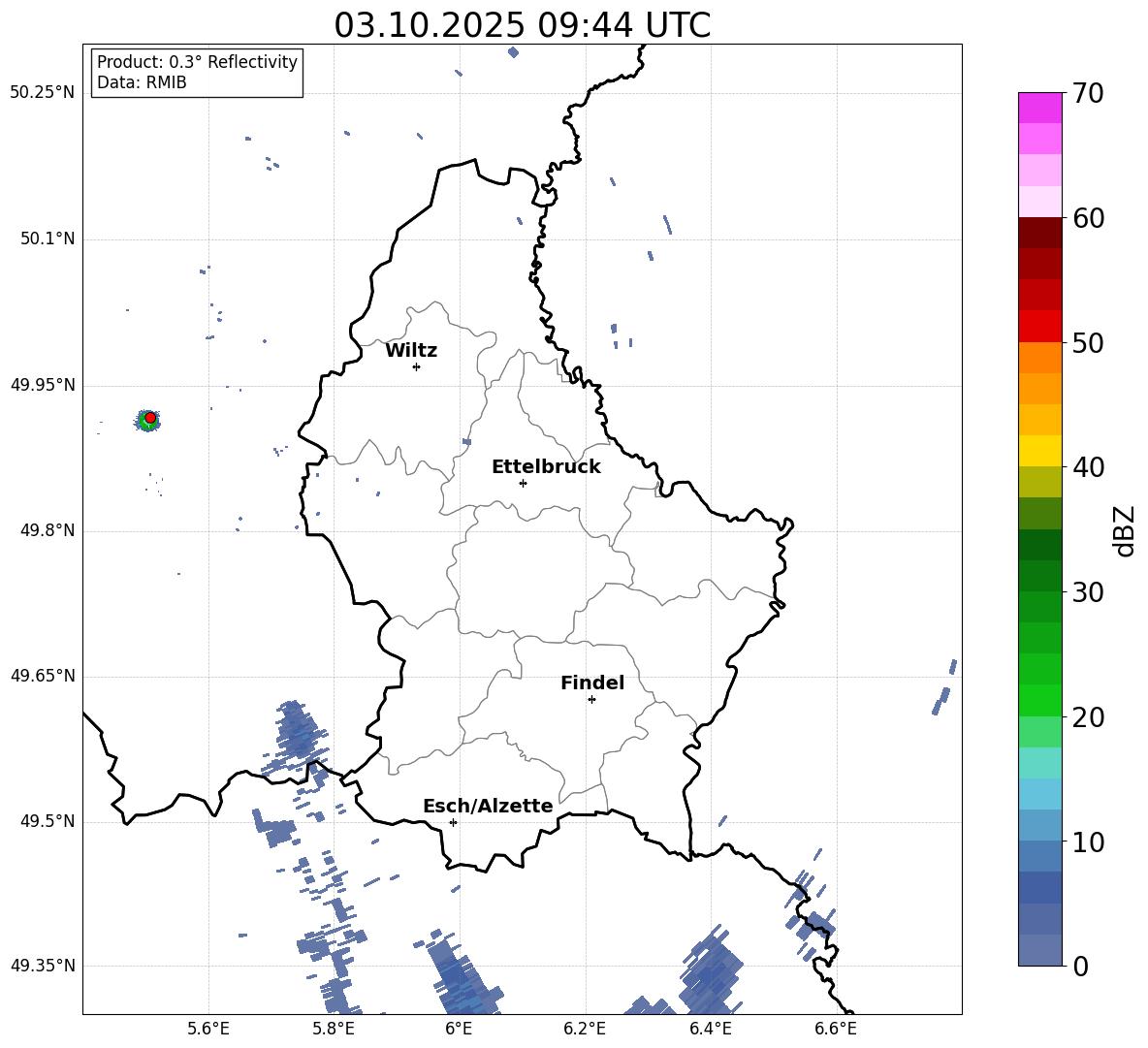Pick the slate blue swatch above 0 dBZ
1148x1048 pixels.
click(x=1040, y=950)
